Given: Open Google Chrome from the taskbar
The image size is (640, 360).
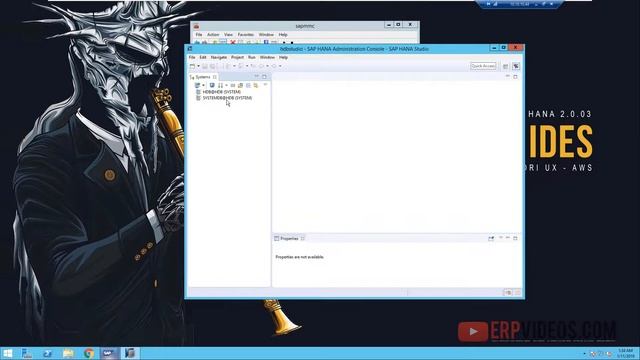Looking at the screenshot, I should click(89, 353).
